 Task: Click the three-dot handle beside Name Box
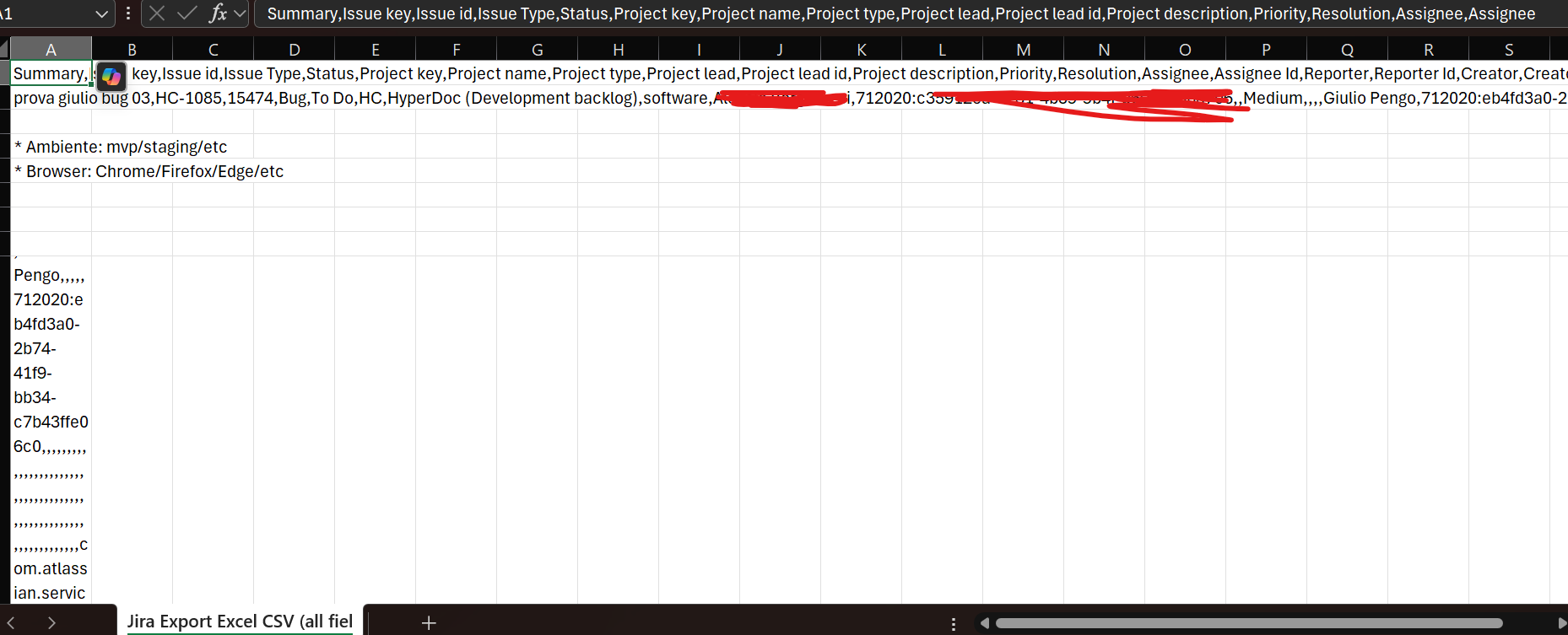click(128, 13)
